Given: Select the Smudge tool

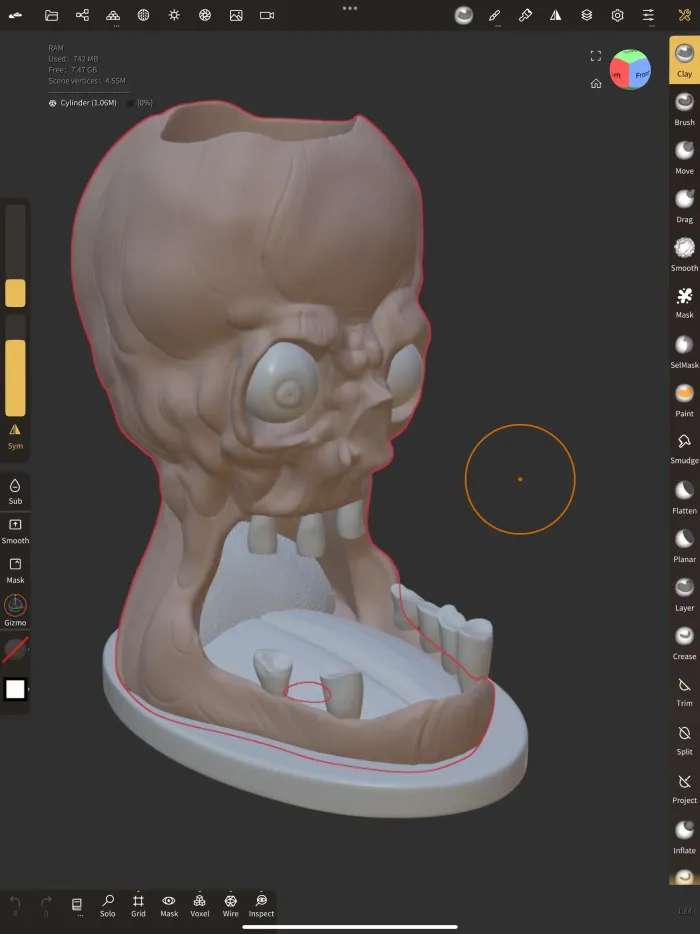Looking at the screenshot, I should pyautogui.click(x=684, y=446).
